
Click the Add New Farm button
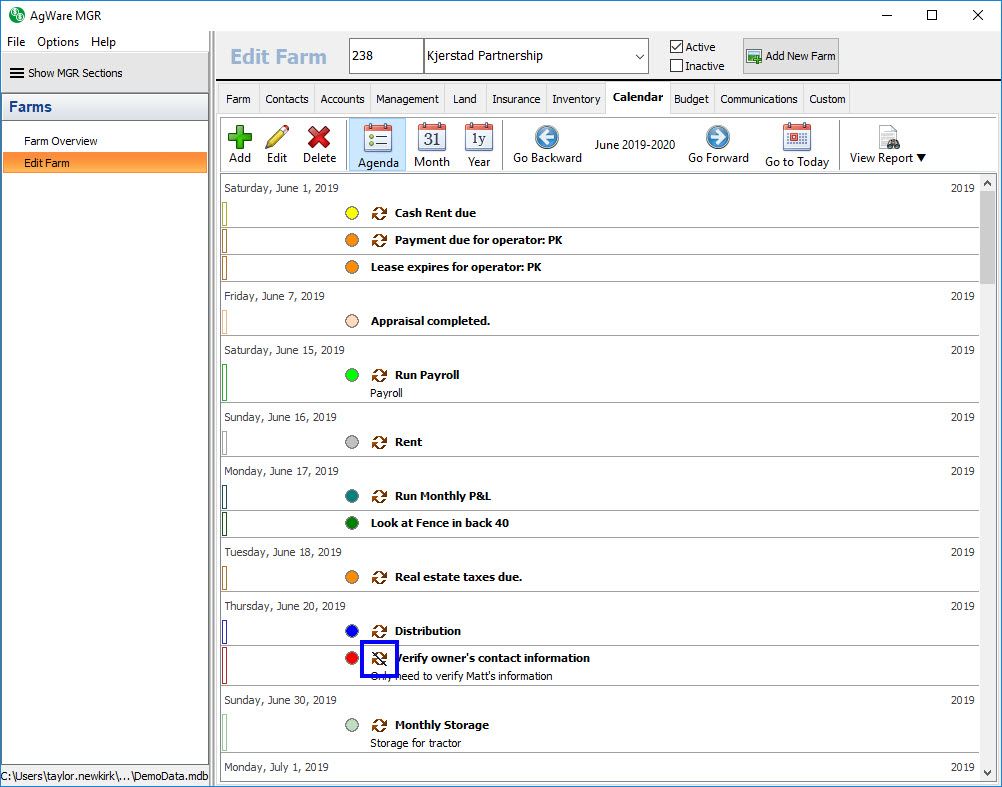790,56
